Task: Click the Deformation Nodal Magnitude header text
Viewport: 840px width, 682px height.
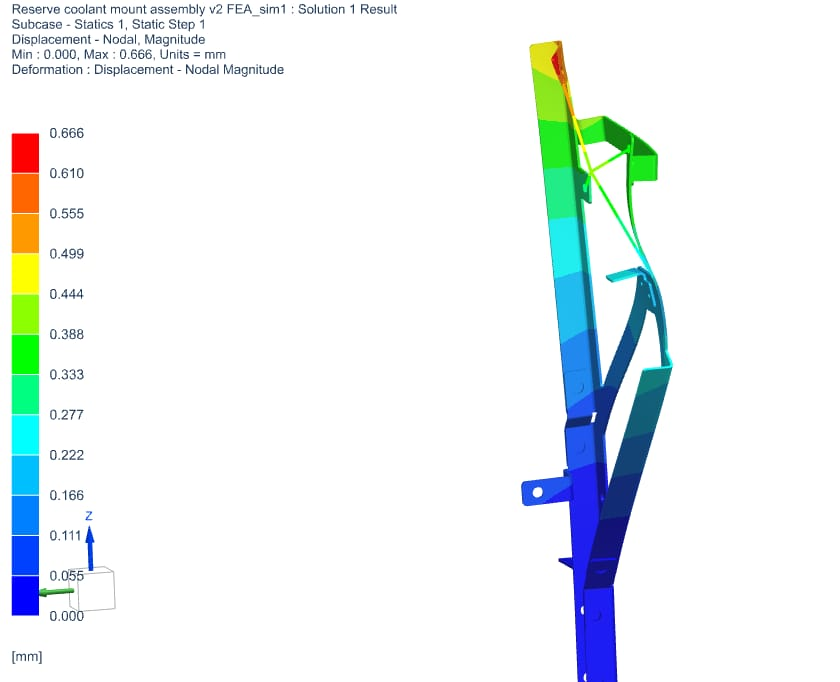Action: click(147, 69)
